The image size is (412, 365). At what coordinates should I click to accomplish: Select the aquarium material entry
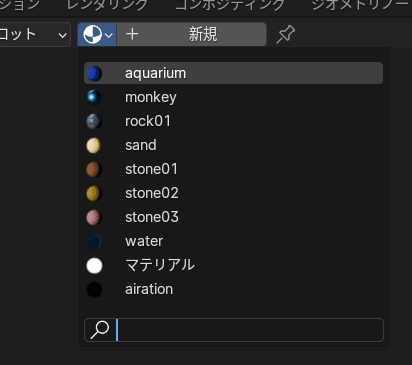coord(233,73)
